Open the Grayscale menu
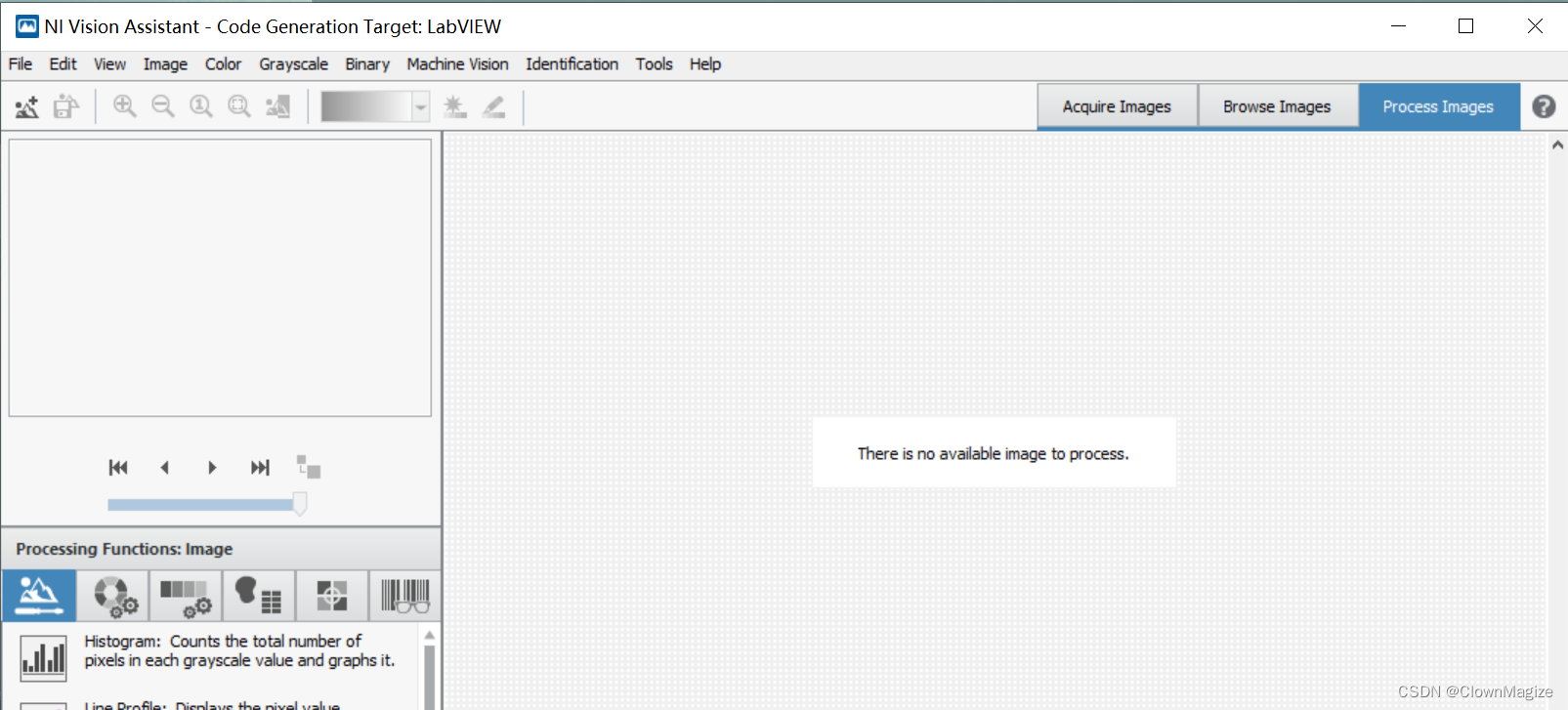The image size is (1568, 710). (293, 64)
